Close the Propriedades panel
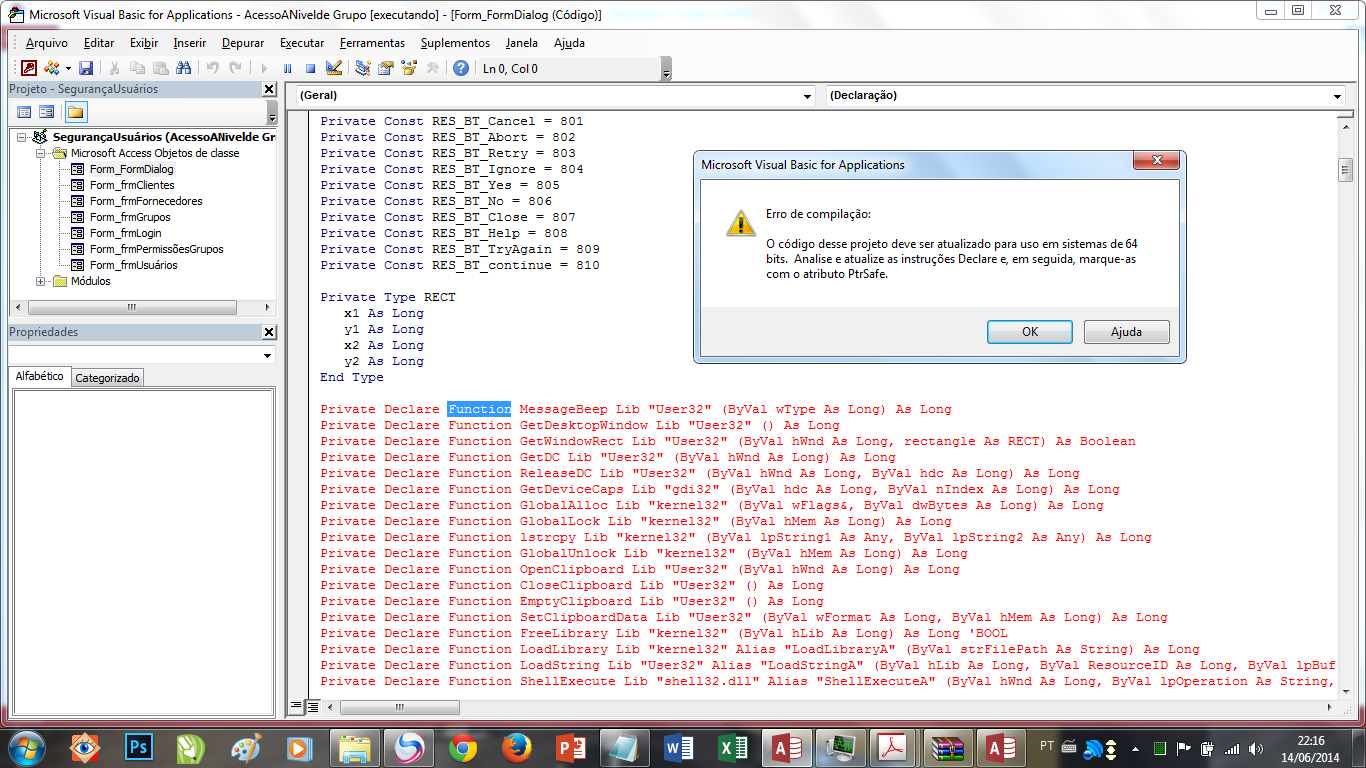This screenshot has height=768, width=1366. coord(269,332)
